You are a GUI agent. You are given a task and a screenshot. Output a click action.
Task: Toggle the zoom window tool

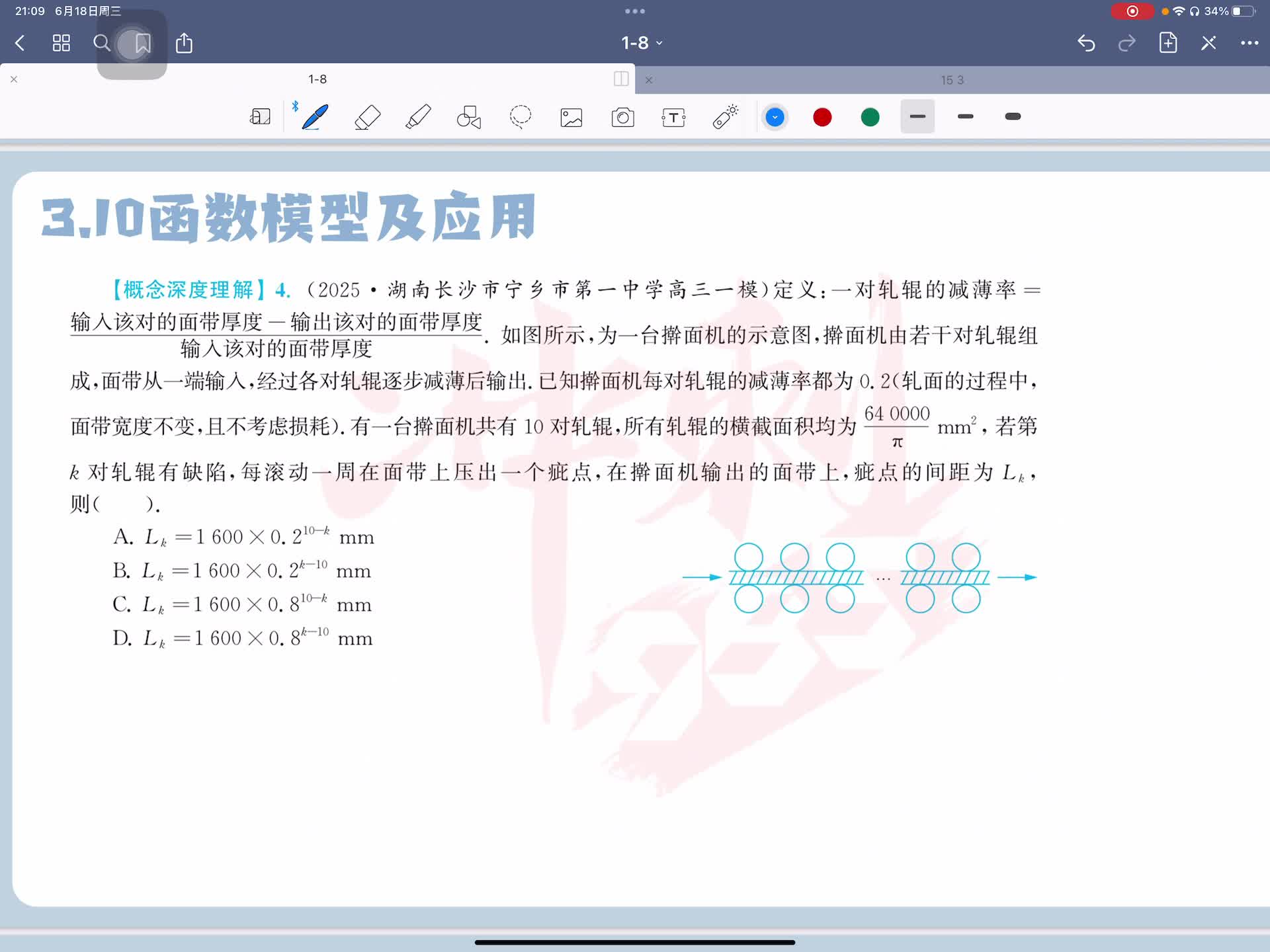(x=260, y=117)
